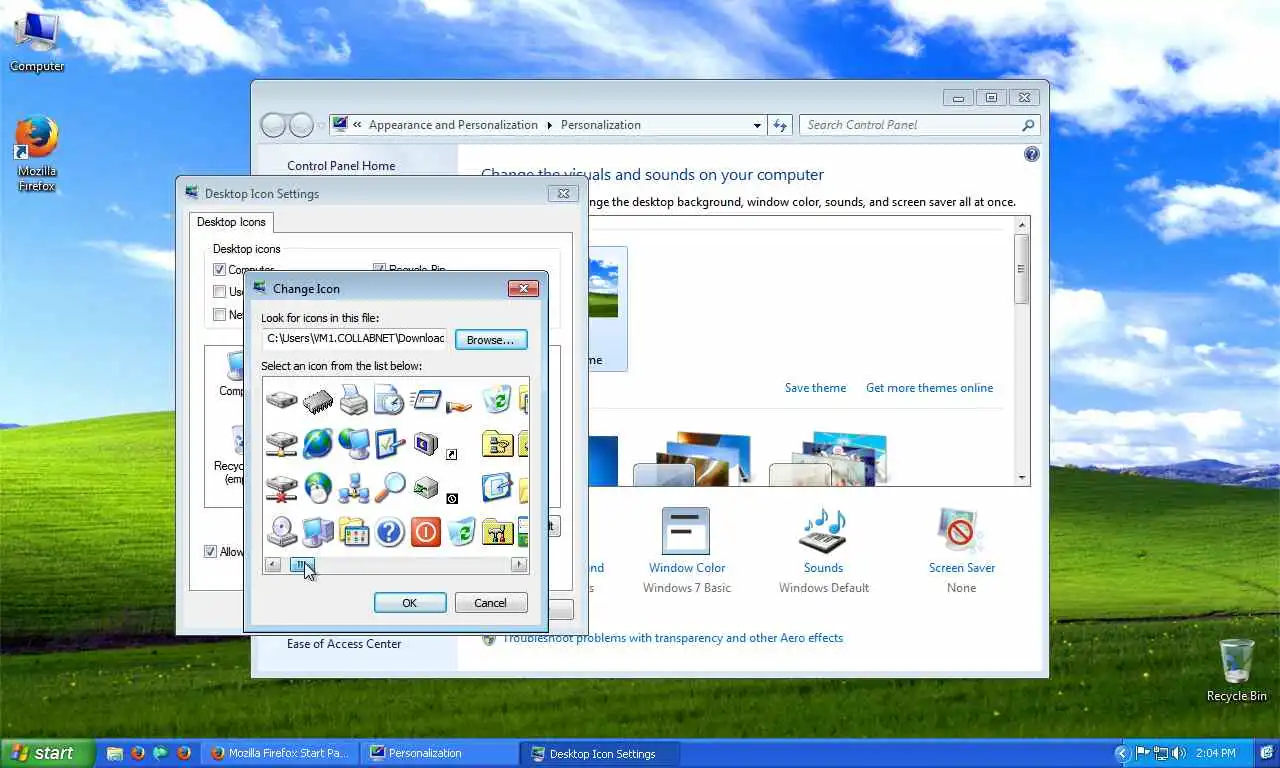Click the Browse... button

click(490, 339)
